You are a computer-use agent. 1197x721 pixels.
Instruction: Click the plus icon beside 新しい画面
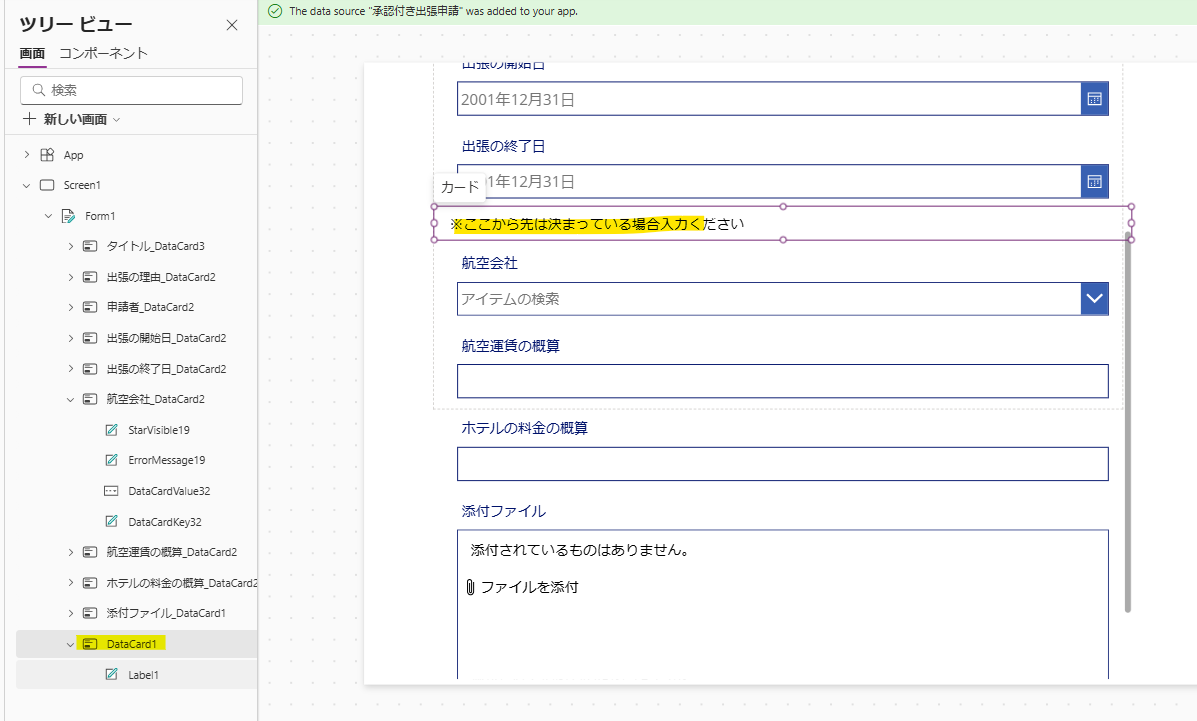[29, 119]
